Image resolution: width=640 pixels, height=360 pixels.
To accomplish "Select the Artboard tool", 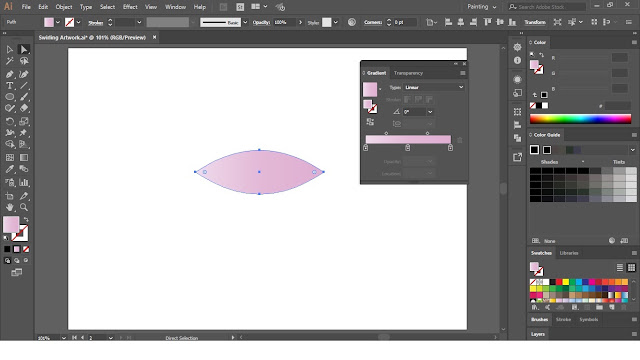I will [9, 196].
